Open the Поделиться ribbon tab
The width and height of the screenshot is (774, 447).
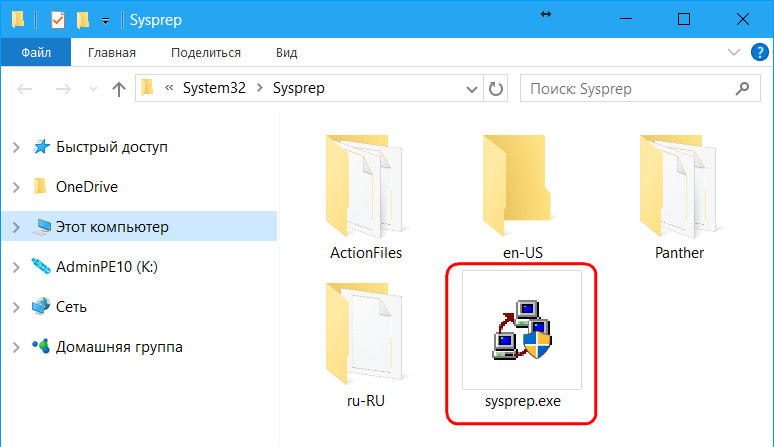206,52
